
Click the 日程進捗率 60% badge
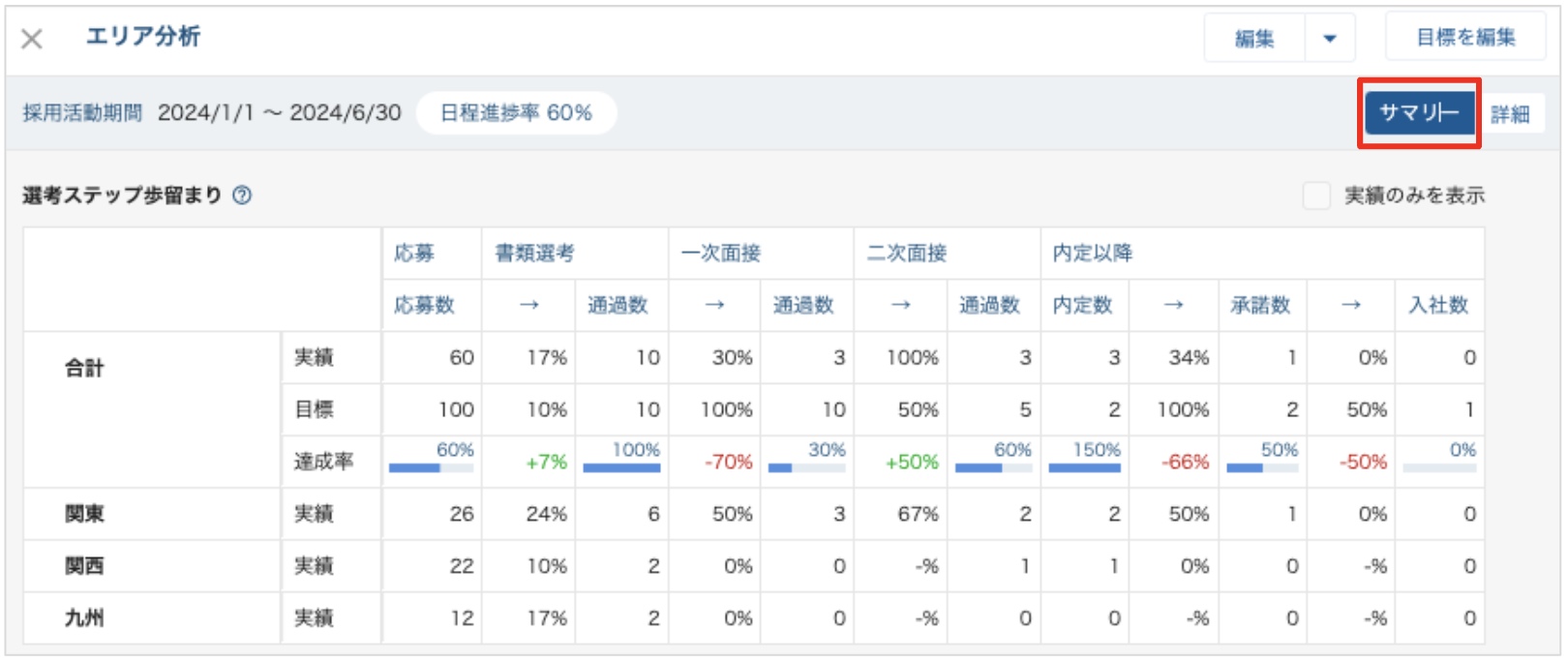click(x=516, y=113)
